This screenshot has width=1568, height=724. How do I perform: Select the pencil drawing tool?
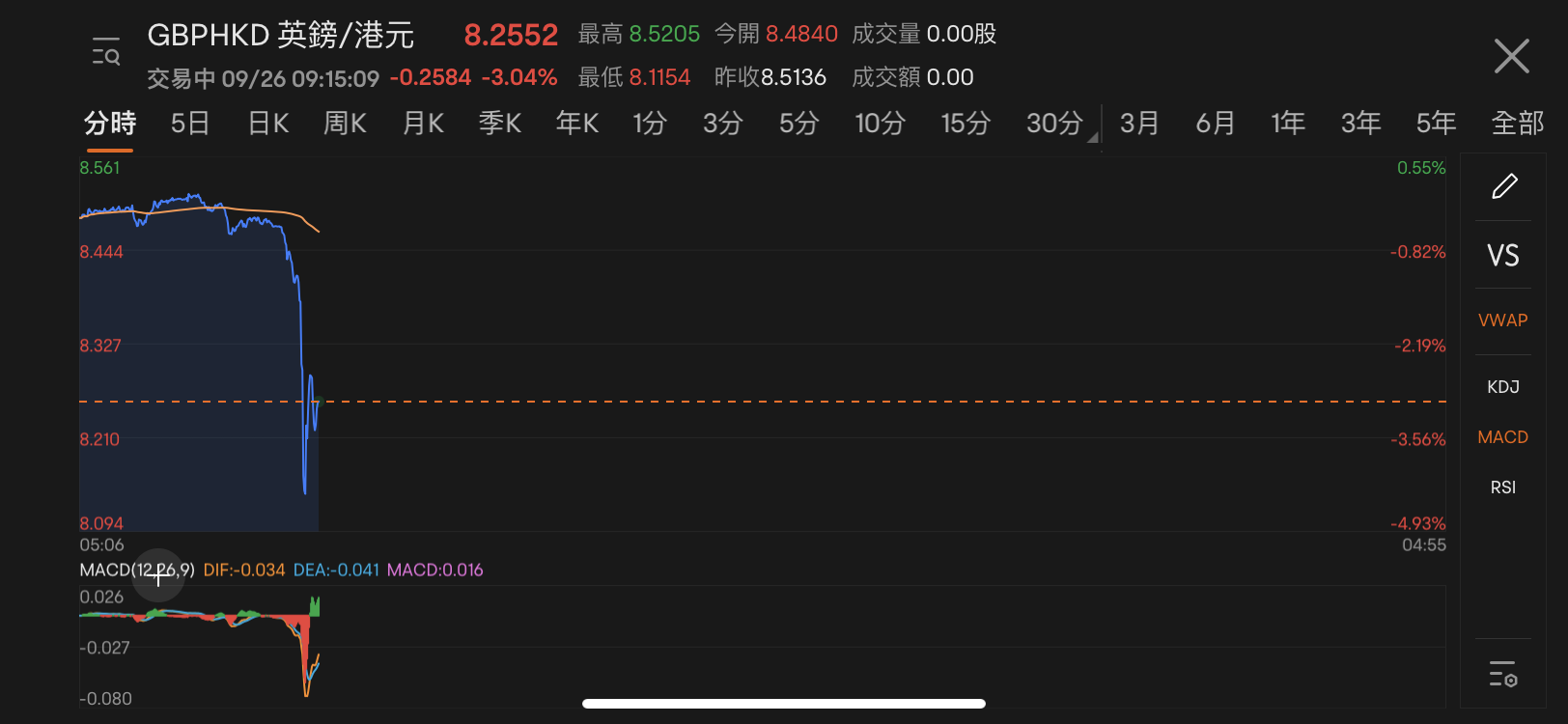click(1504, 186)
